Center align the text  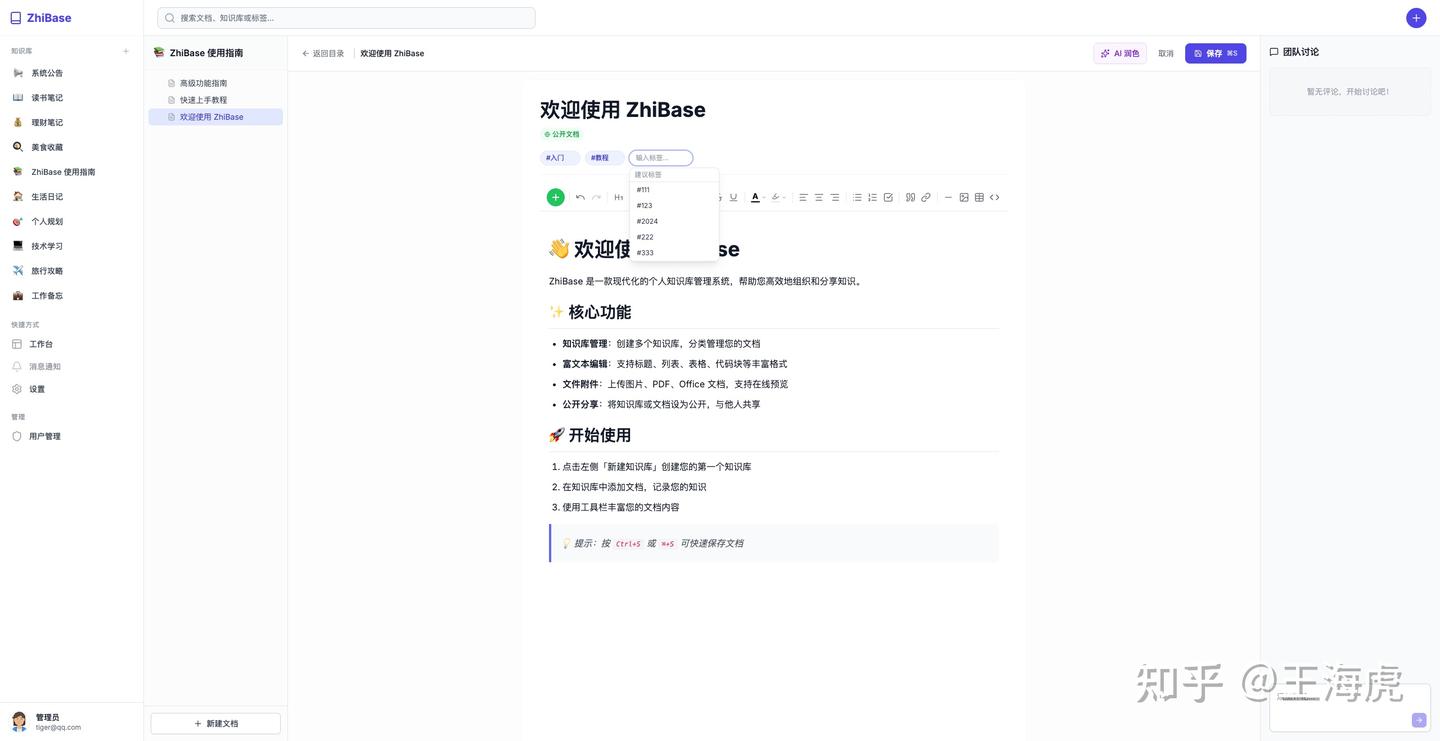tap(819, 197)
